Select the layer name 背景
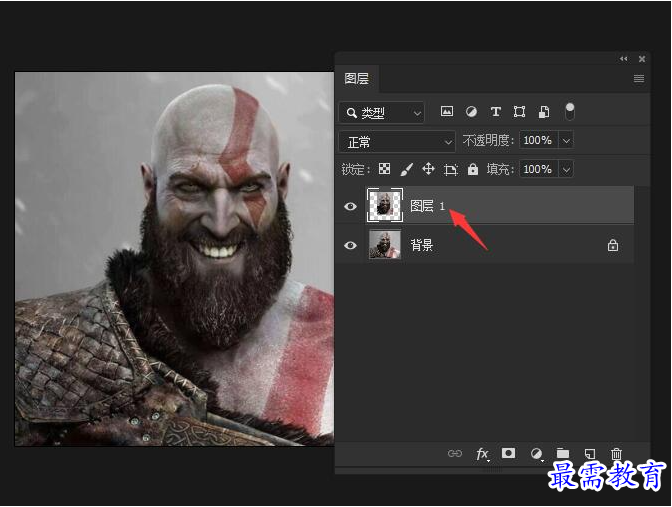Viewport: 672px width, 507px height. (x=422, y=245)
